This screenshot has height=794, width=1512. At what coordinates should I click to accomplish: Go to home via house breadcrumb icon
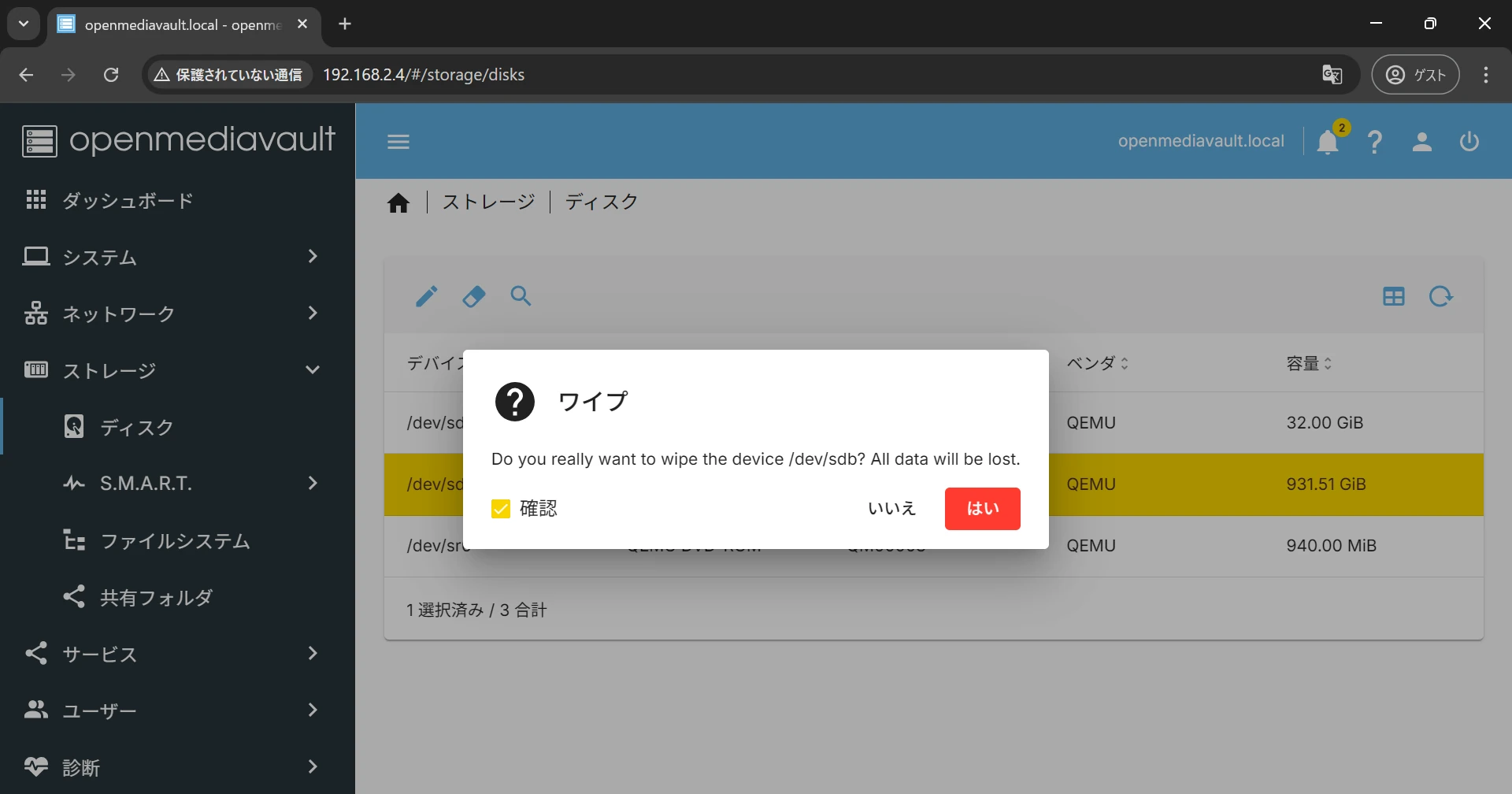[x=398, y=203]
